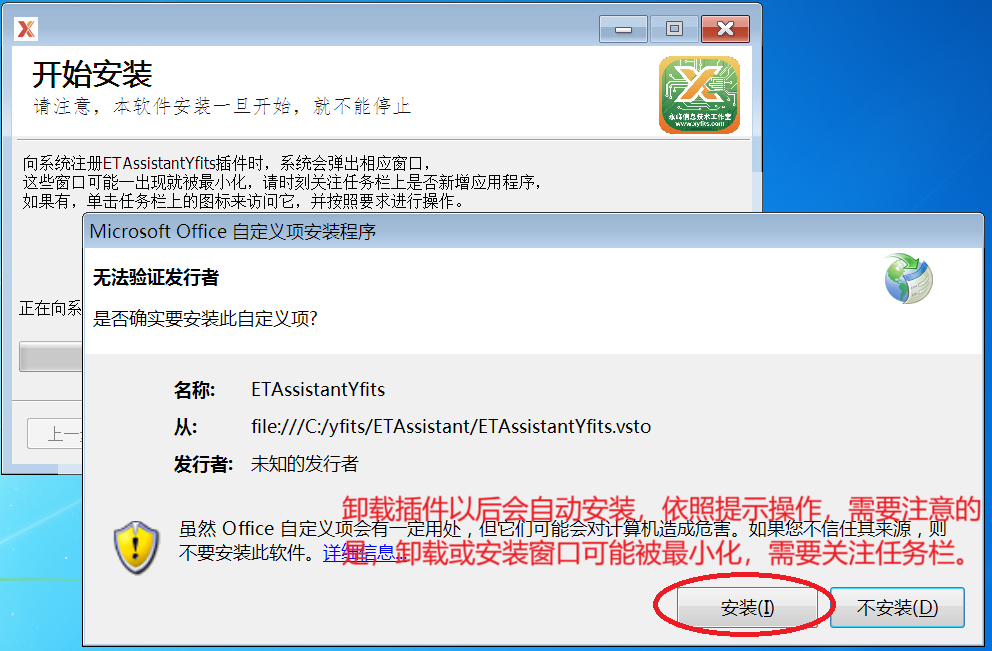Click the 是否确实要安装此自定义项 question text
Image resolution: width=992 pixels, height=651 pixels.
point(205,318)
